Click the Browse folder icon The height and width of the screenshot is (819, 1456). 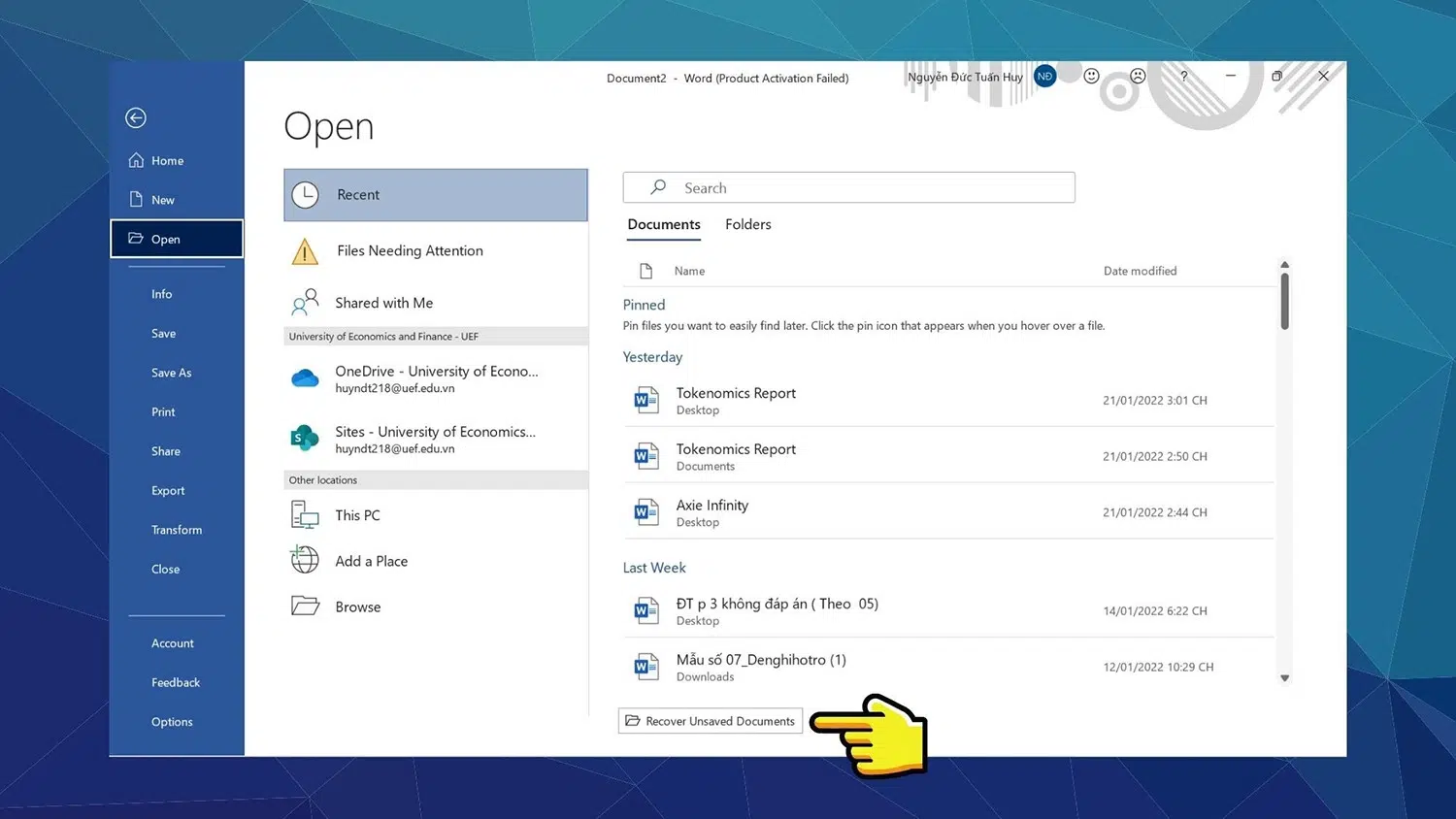[305, 606]
